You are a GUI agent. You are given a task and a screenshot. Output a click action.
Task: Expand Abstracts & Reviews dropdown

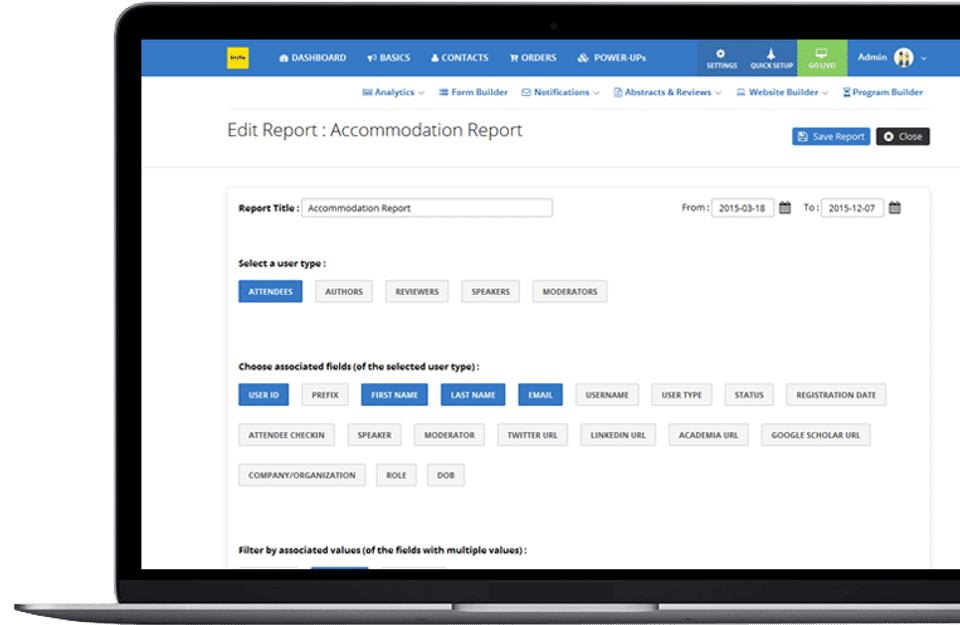coord(667,92)
